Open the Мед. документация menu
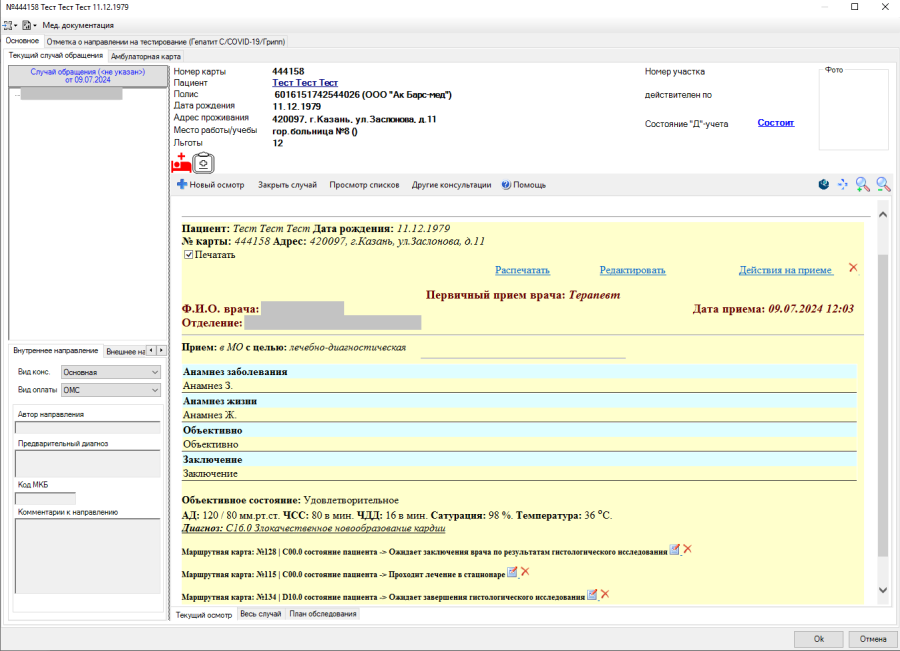Image resolution: width=900 pixels, height=651 pixels. coord(78,25)
